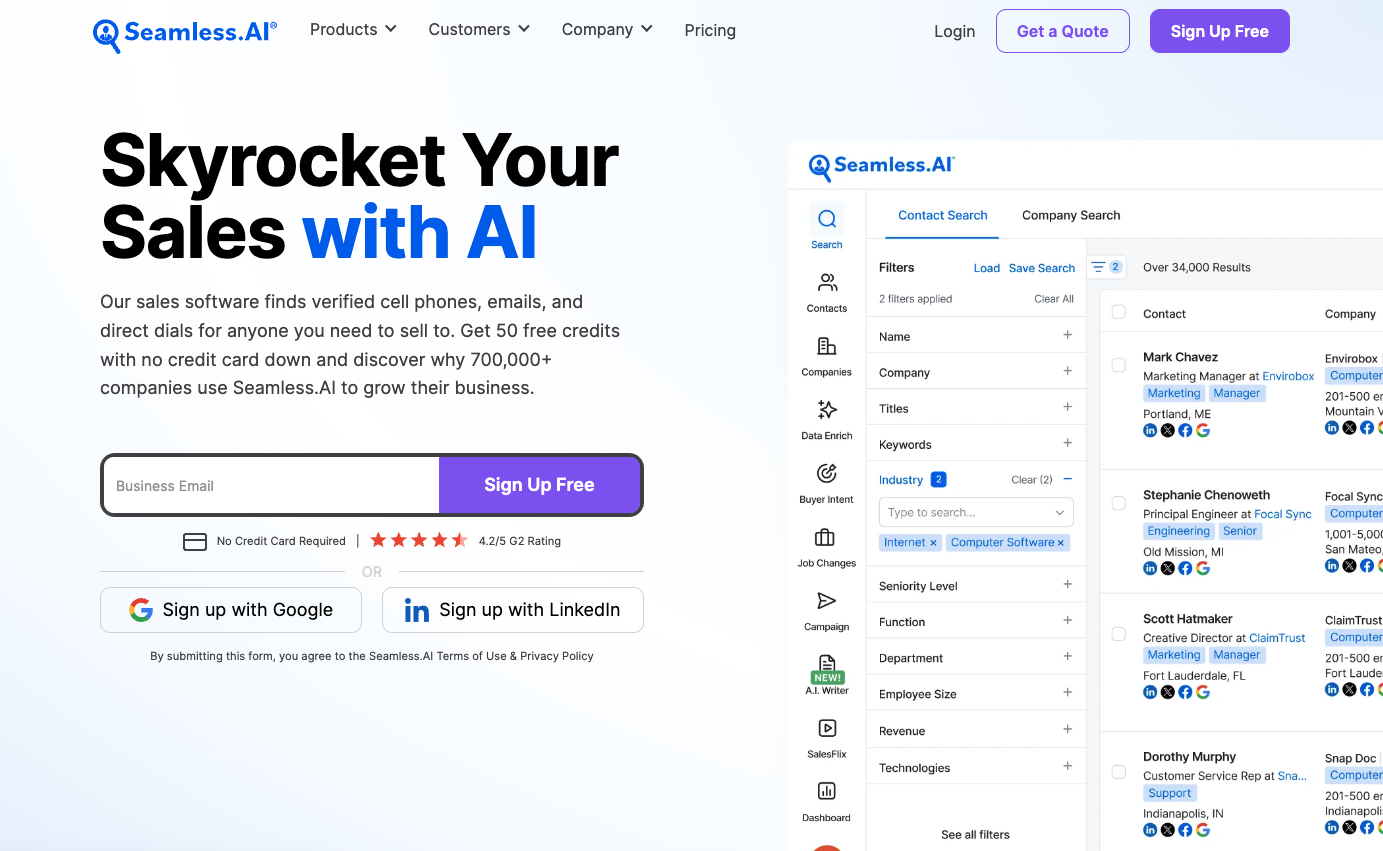Open Stephanie Chenoweth's X icon
The image size is (1383, 851).
point(1168,568)
